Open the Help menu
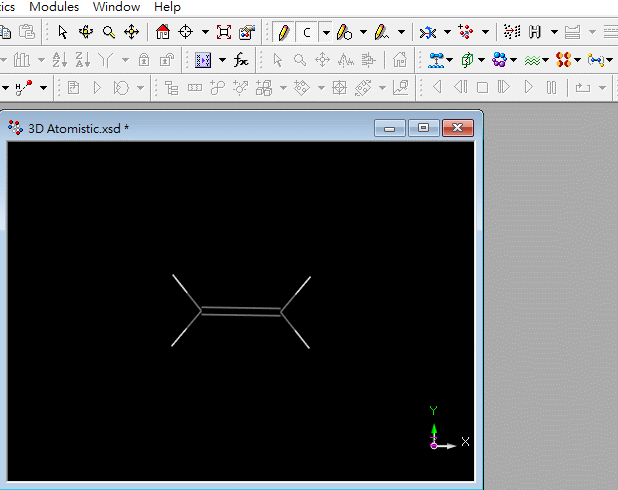 click(167, 7)
